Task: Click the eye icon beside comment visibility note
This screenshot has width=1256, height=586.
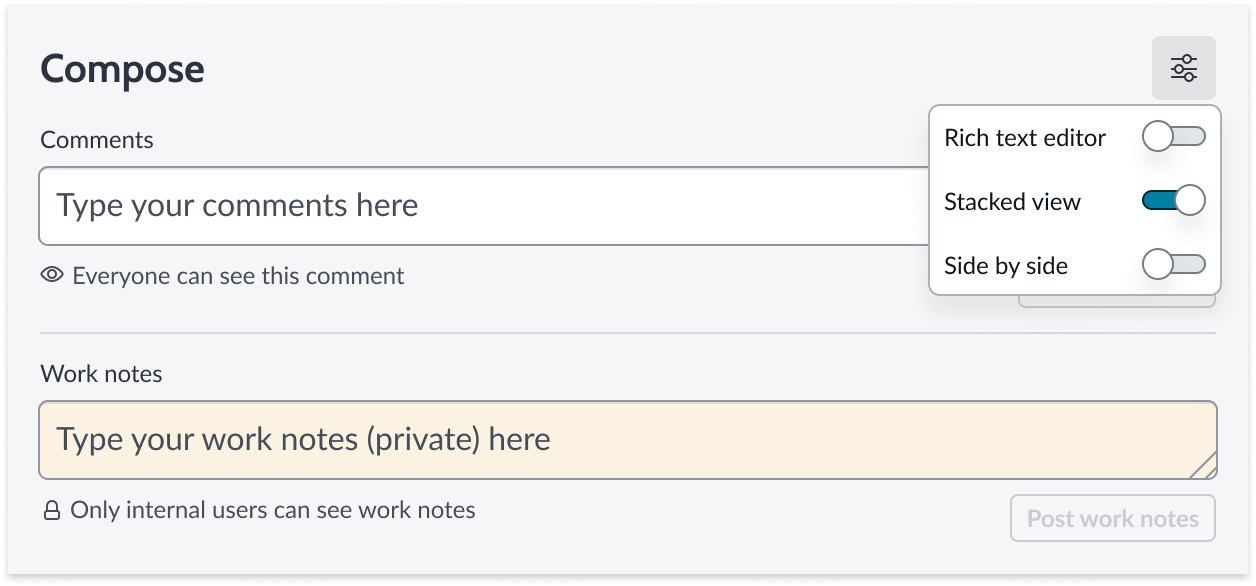Action: pos(52,275)
